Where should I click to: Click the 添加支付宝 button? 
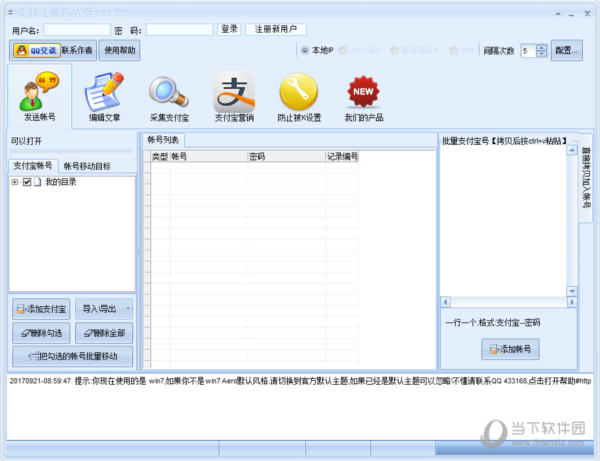pos(41,309)
